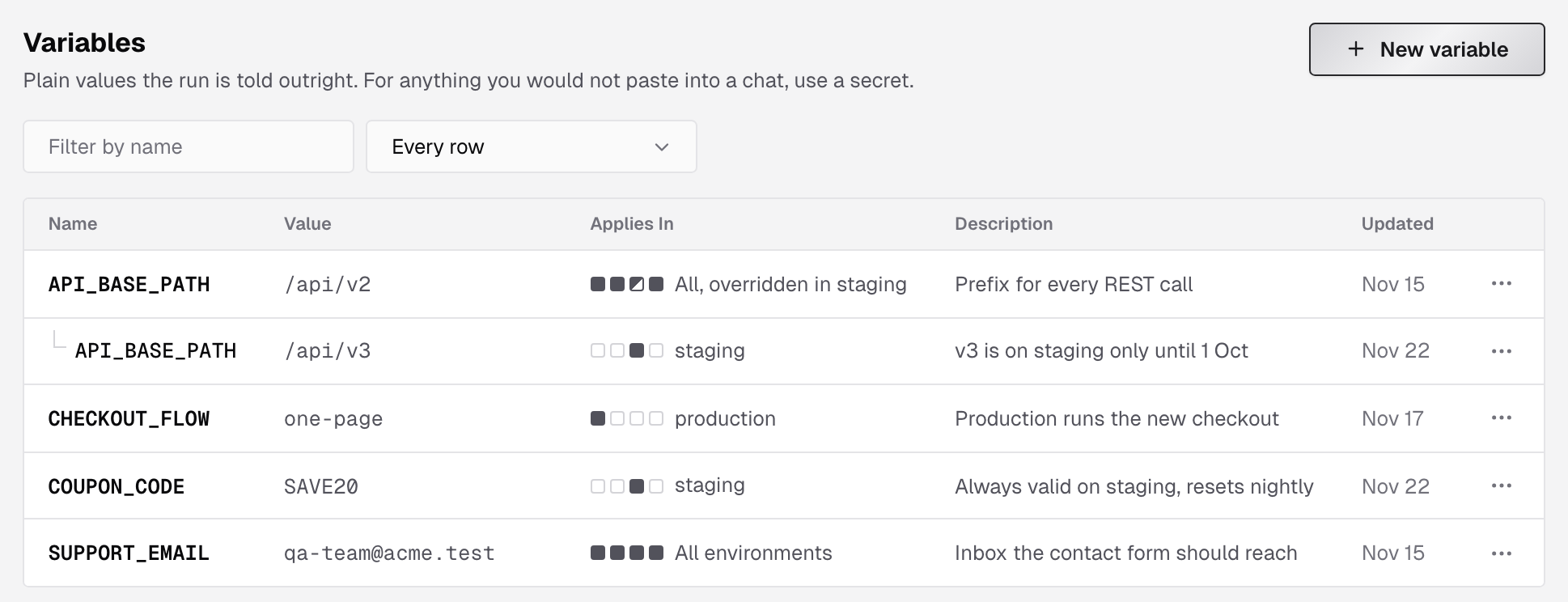Viewport: 1568px width, 602px height.
Task: Click 'v3 is on staging only until 1 Oct'
Action: click(x=1101, y=350)
